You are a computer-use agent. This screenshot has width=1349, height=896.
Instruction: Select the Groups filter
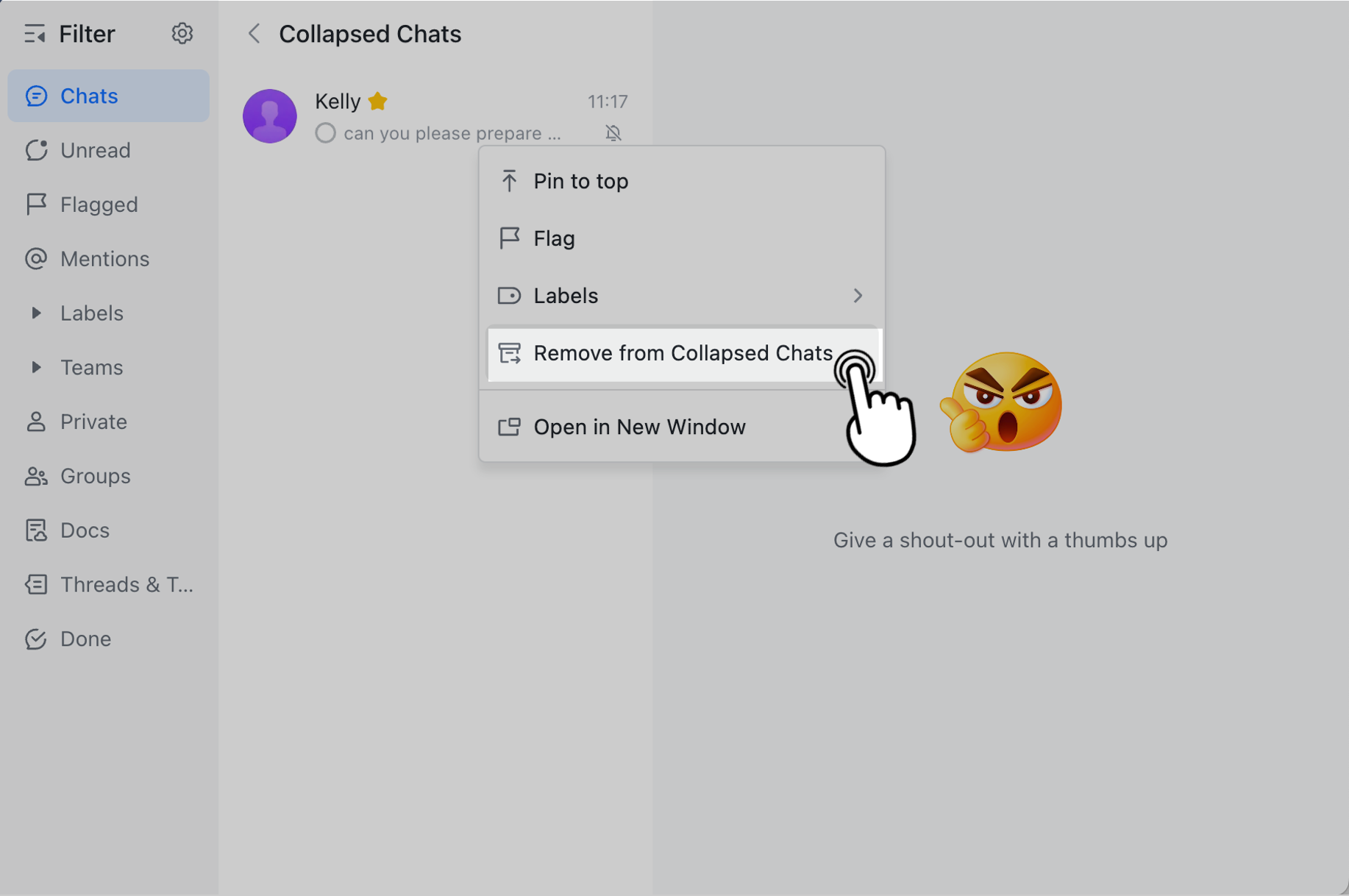[x=36, y=476]
